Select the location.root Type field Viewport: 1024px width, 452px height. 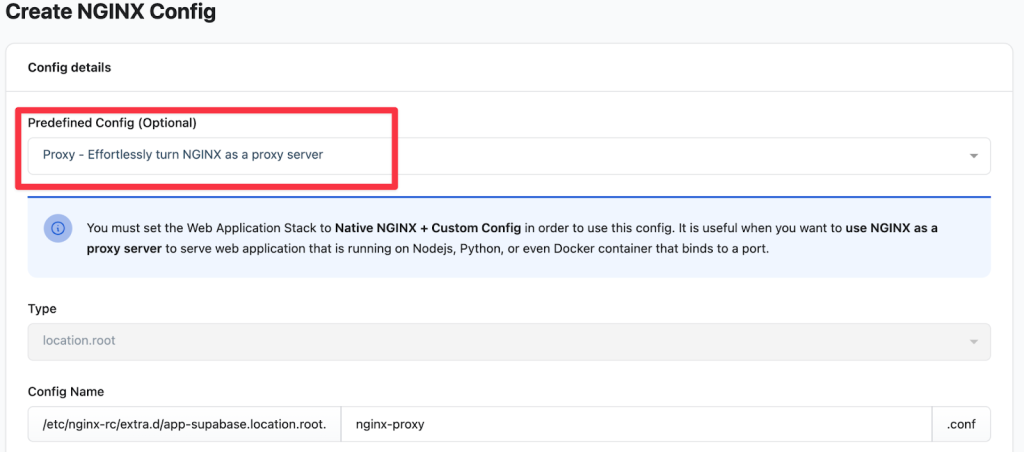pyautogui.click(x=500, y=341)
